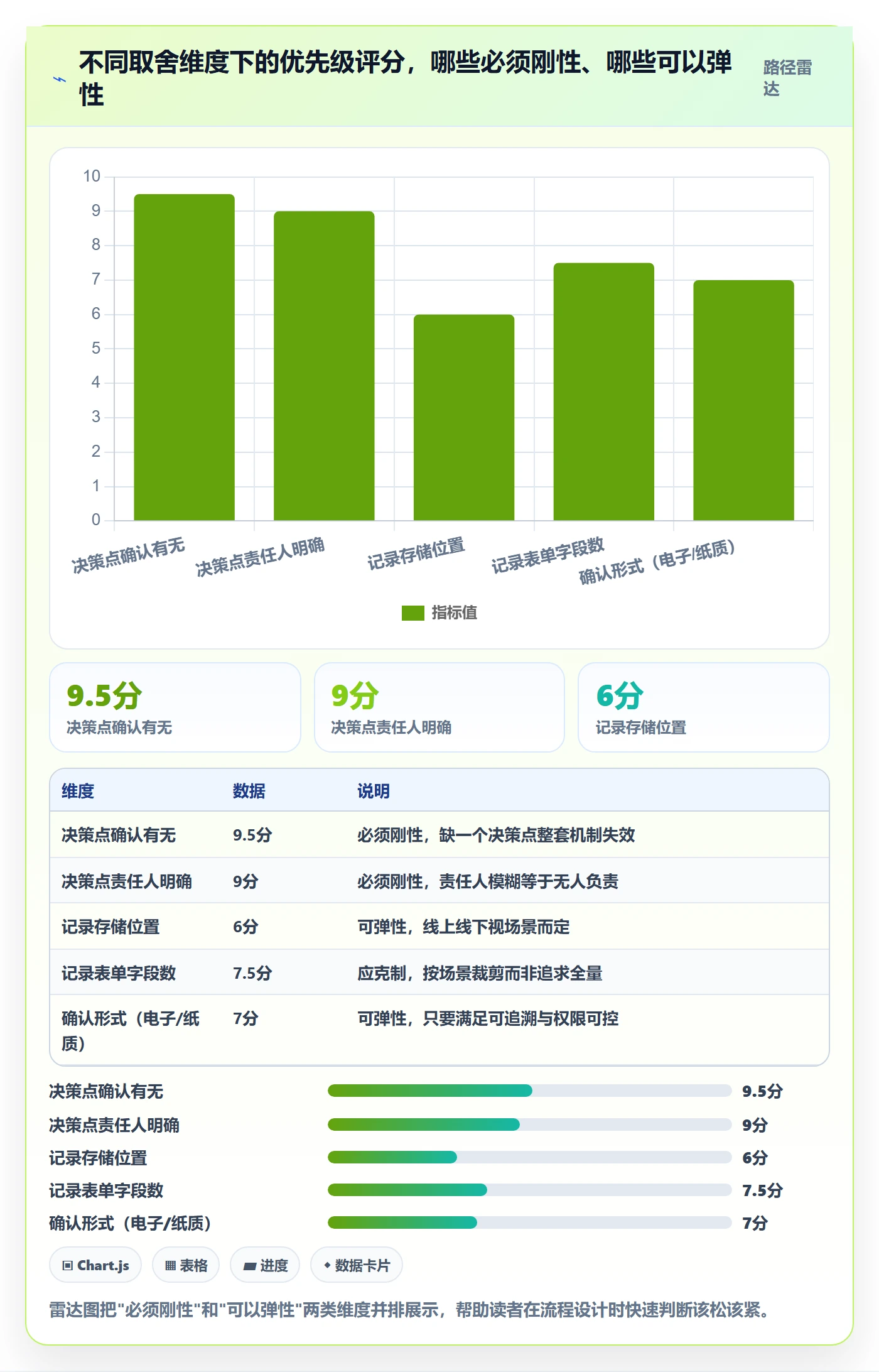Screen dimensions: 879x1372
Task: Click the green 指标值 legend swatch
Action: click(413, 612)
